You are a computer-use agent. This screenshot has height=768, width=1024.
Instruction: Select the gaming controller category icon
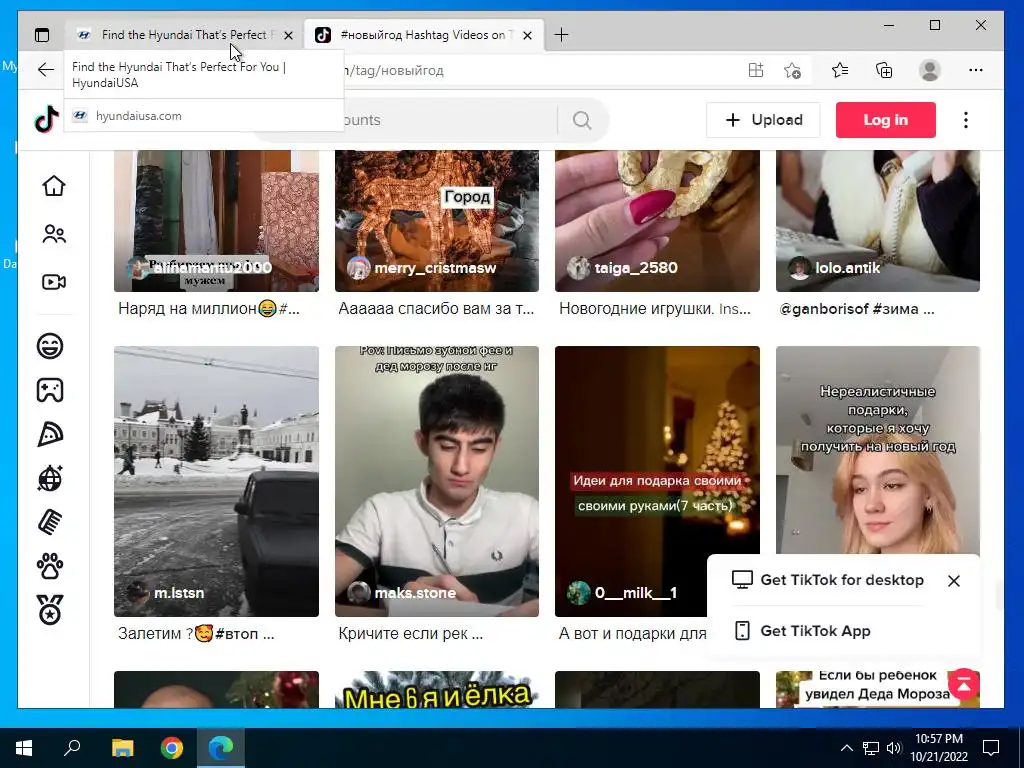tap(50, 390)
